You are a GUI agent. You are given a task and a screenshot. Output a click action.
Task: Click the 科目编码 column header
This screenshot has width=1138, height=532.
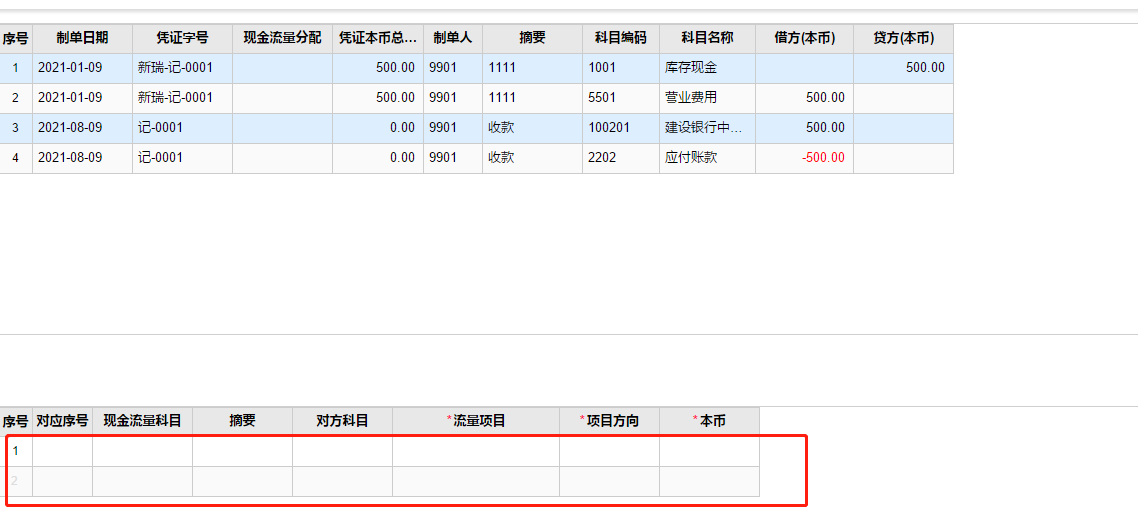coord(620,38)
